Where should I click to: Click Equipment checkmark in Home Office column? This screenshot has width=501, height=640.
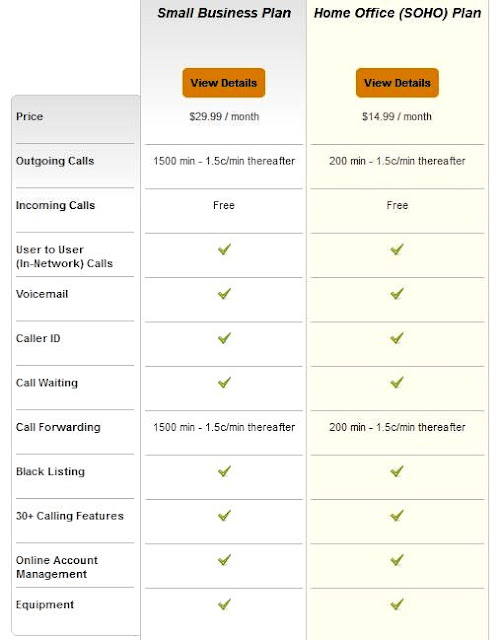pos(397,604)
